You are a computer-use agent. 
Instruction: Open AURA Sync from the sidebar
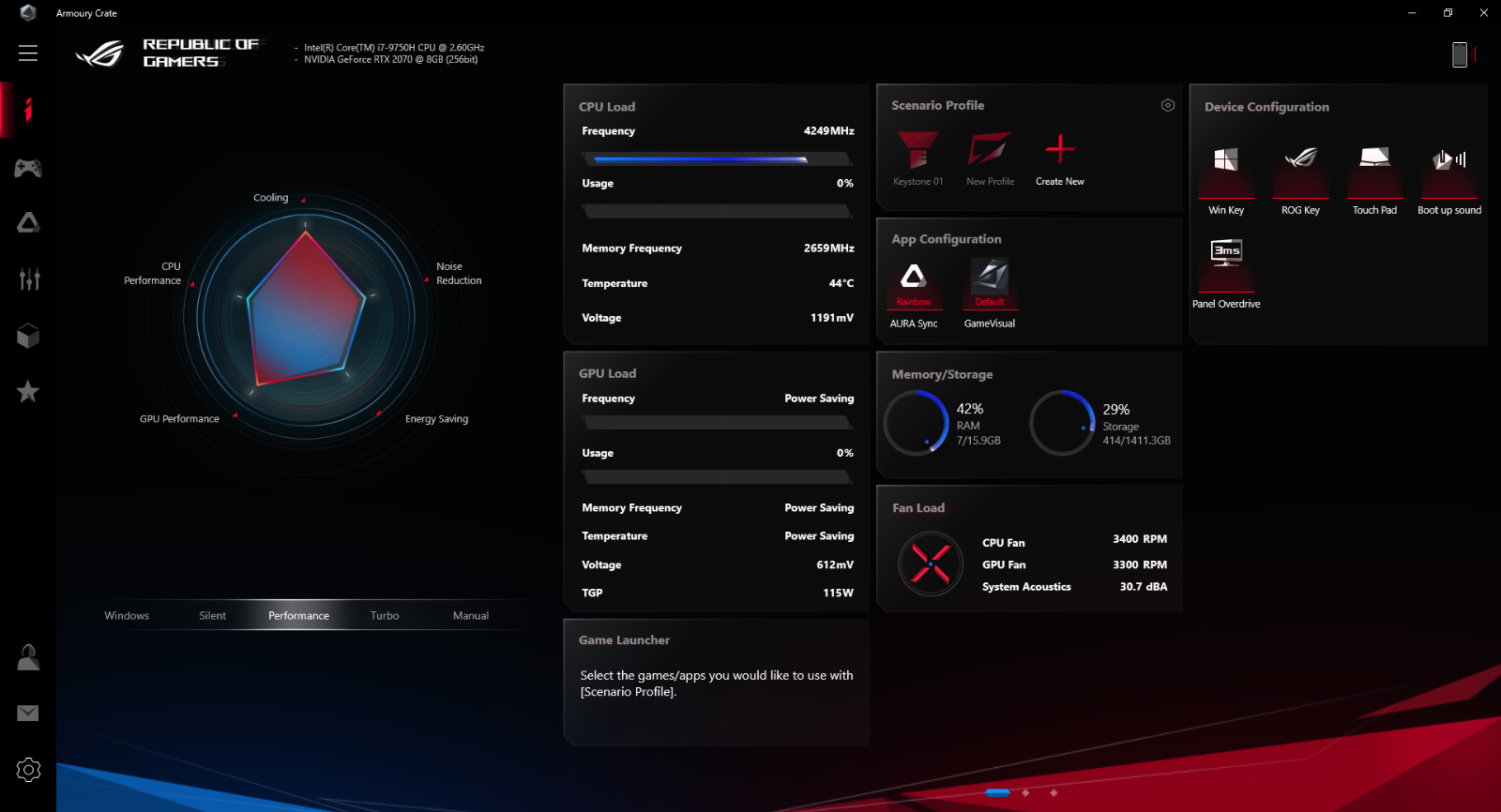(x=28, y=223)
